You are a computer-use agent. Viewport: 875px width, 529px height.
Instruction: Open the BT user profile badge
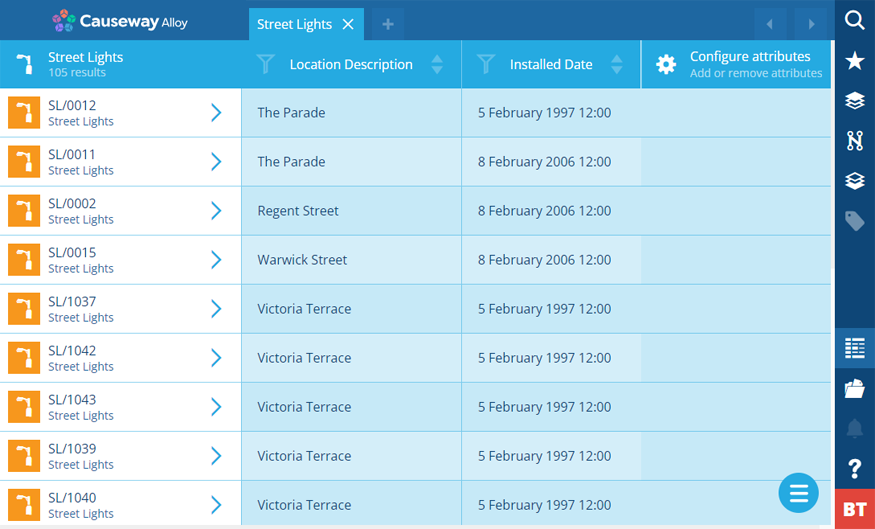tap(854, 509)
